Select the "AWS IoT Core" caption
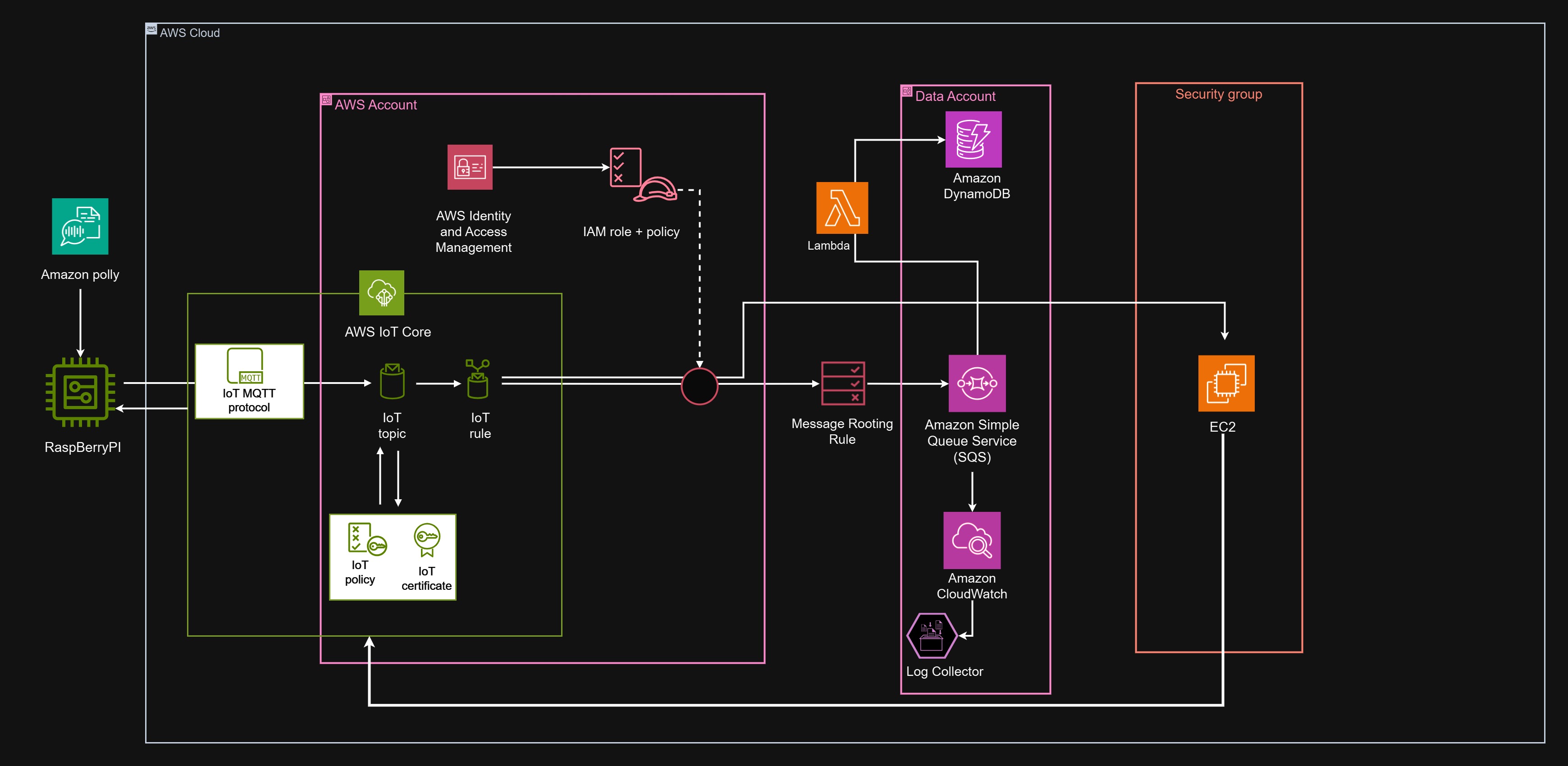 click(388, 332)
